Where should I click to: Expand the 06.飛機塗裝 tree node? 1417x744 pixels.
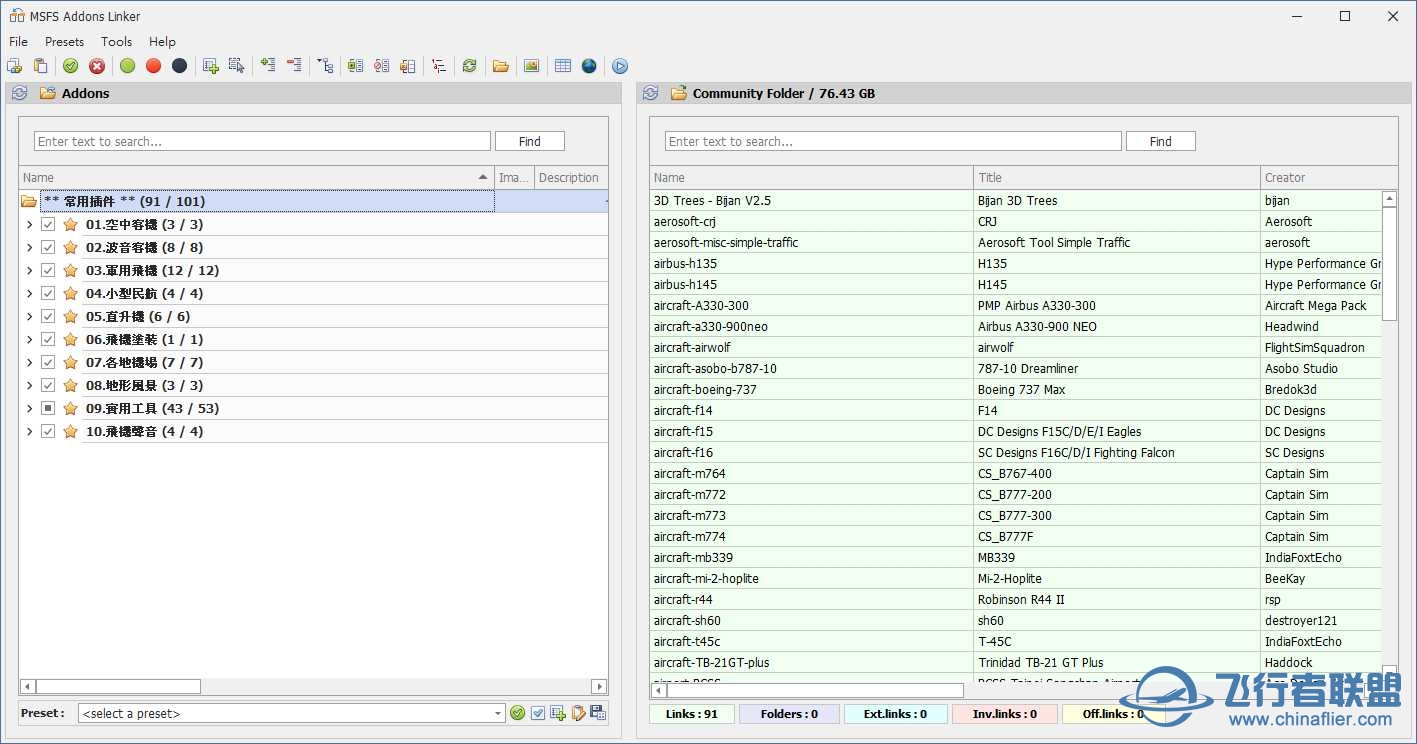pyautogui.click(x=29, y=339)
